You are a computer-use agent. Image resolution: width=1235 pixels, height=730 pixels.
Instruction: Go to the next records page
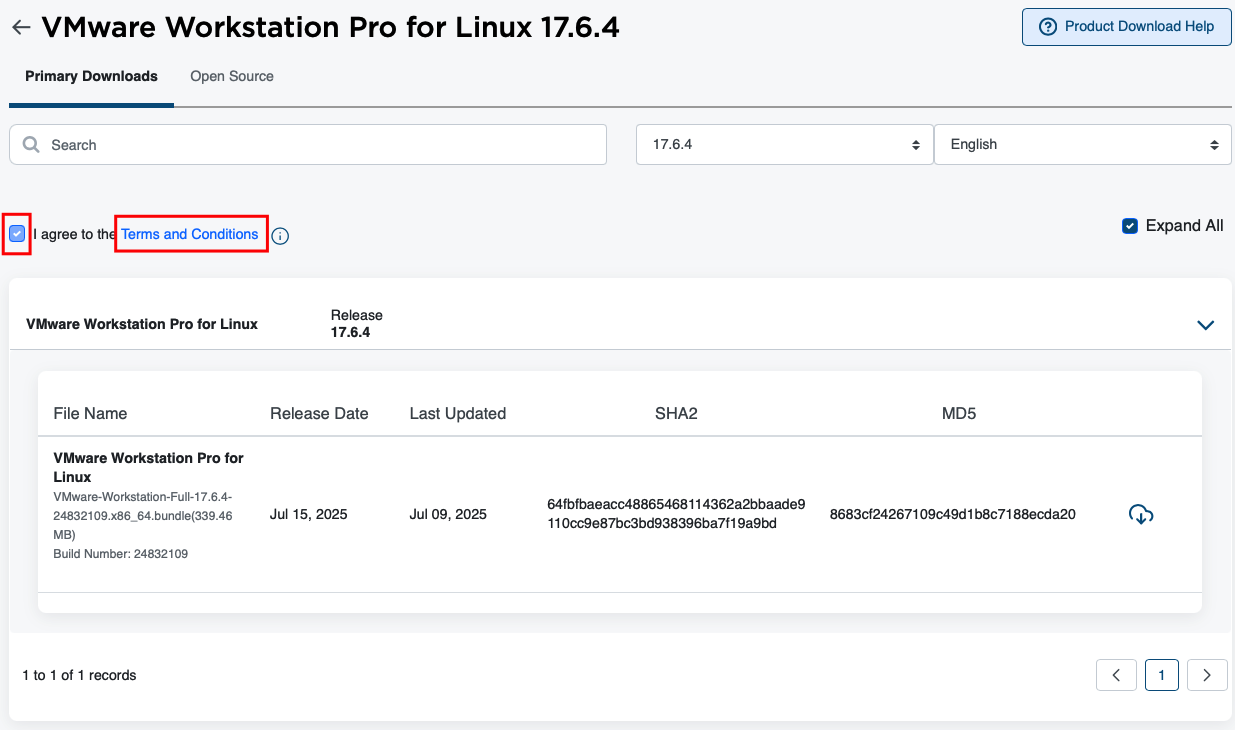coord(1207,675)
